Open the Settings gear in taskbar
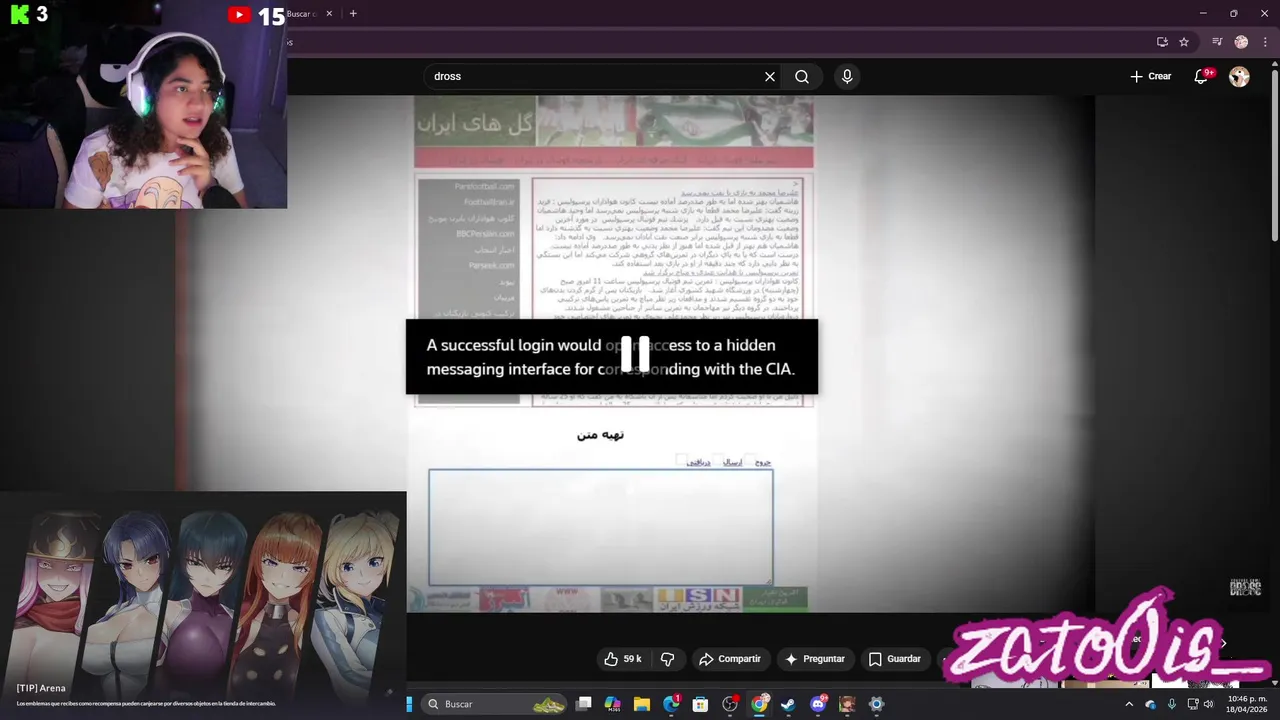The width and height of the screenshot is (1280, 720). (x=877, y=704)
